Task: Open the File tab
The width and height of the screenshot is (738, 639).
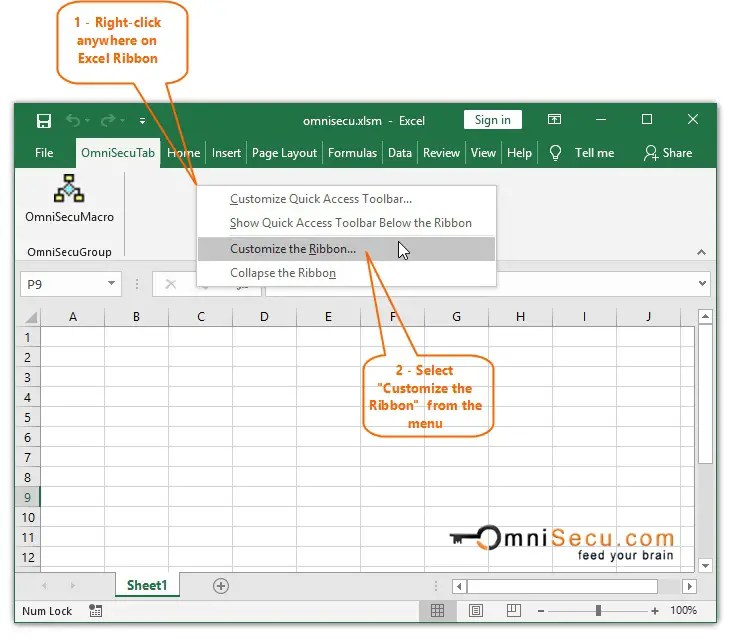Action: [44, 153]
